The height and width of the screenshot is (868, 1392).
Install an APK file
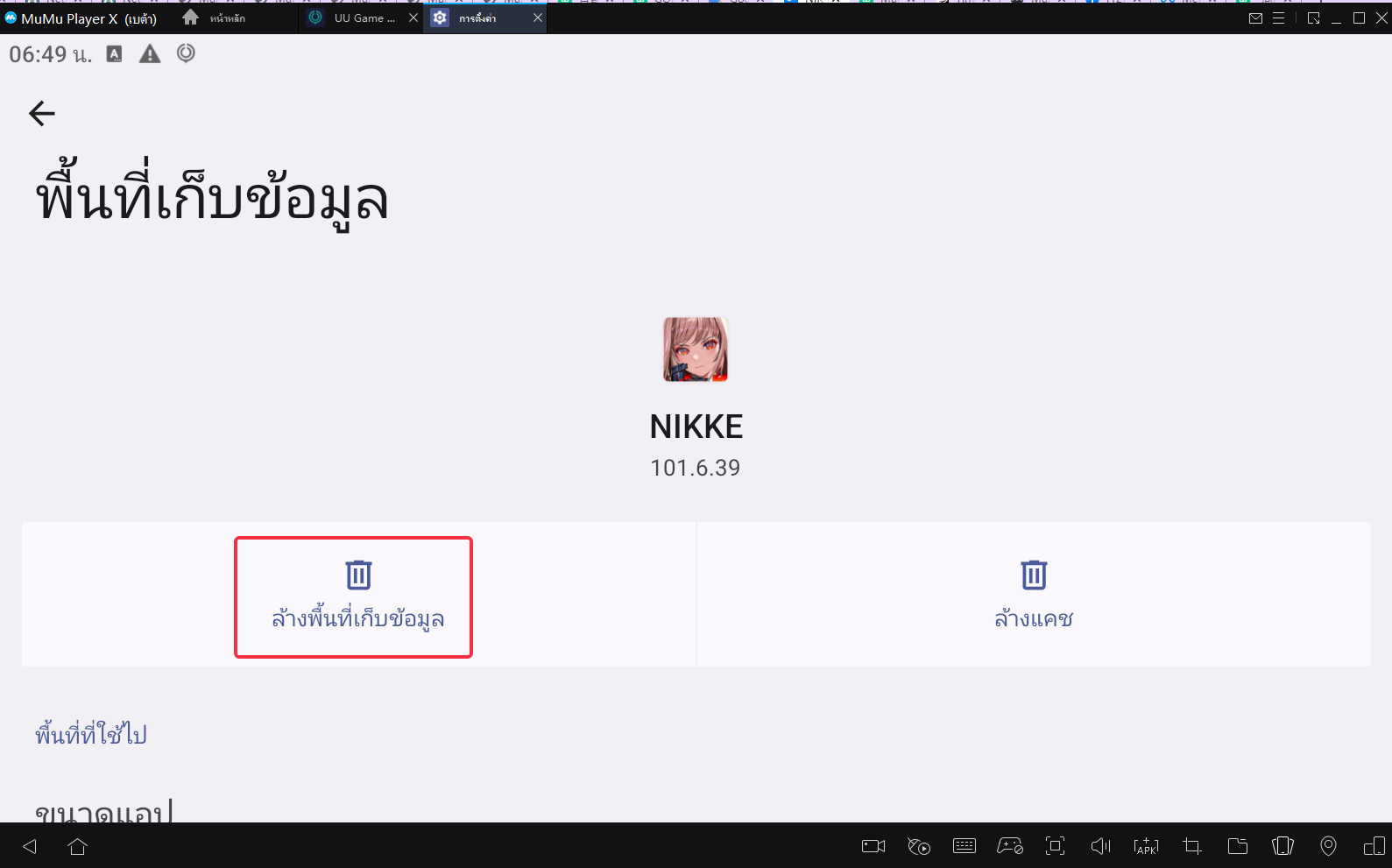coord(1147,846)
